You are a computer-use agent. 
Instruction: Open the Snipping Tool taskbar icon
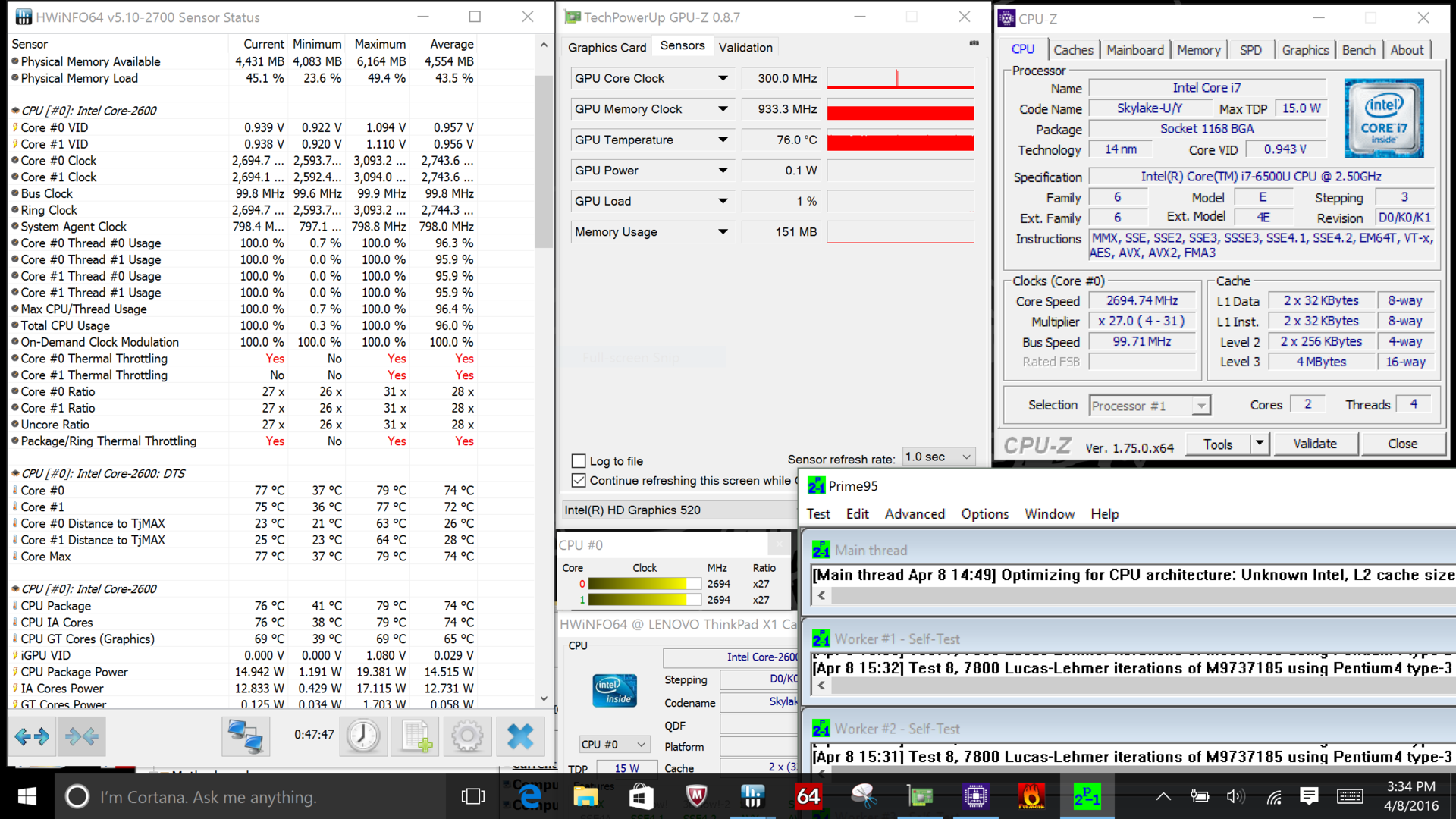click(864, 796)
